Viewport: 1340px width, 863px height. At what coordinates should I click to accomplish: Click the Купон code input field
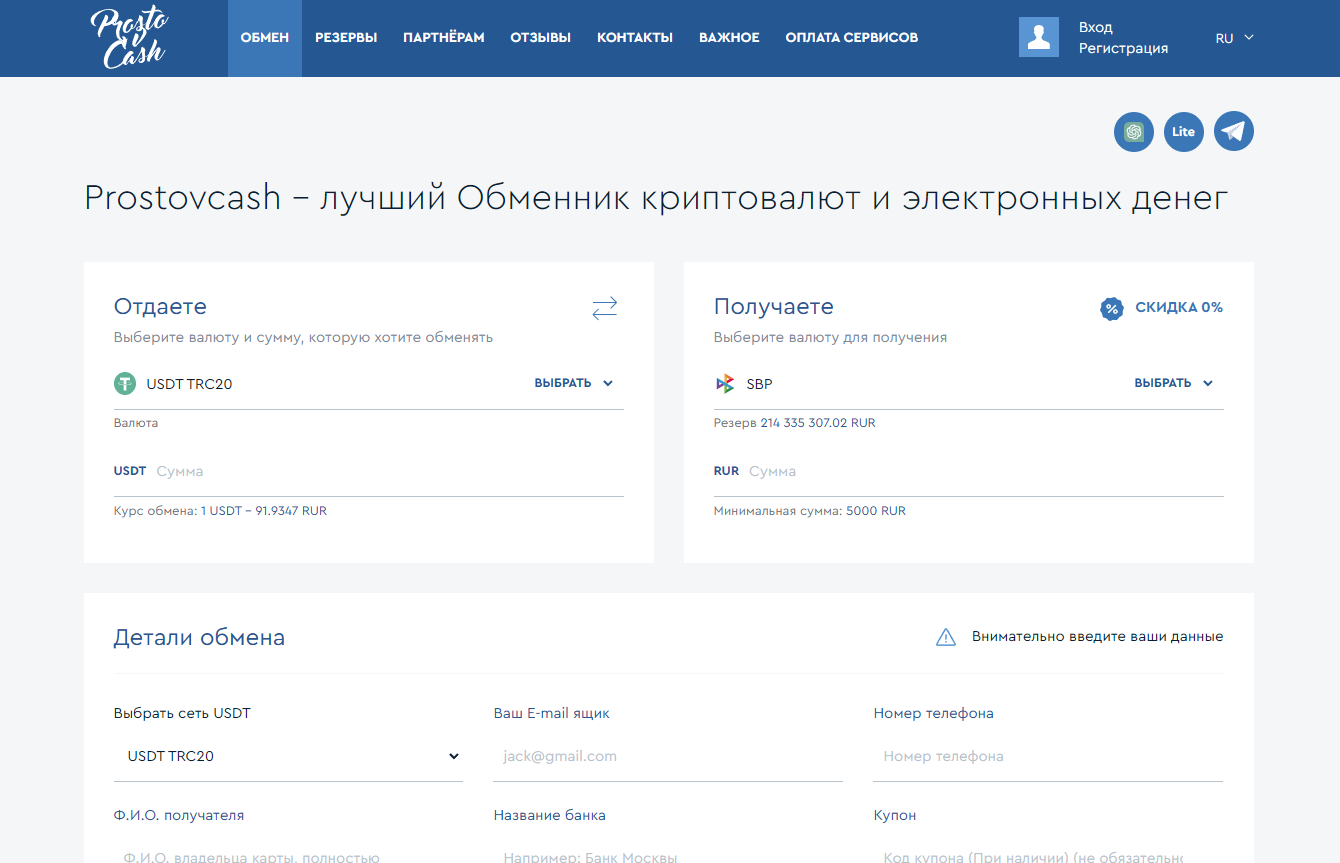(1048, 853)
